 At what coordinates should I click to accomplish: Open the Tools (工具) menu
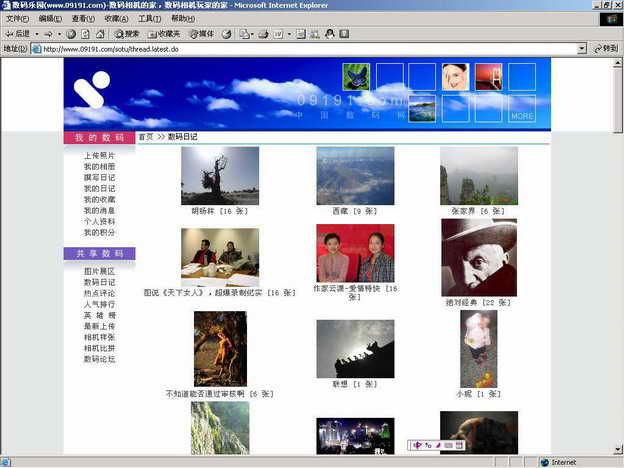(x=149, y=19)
